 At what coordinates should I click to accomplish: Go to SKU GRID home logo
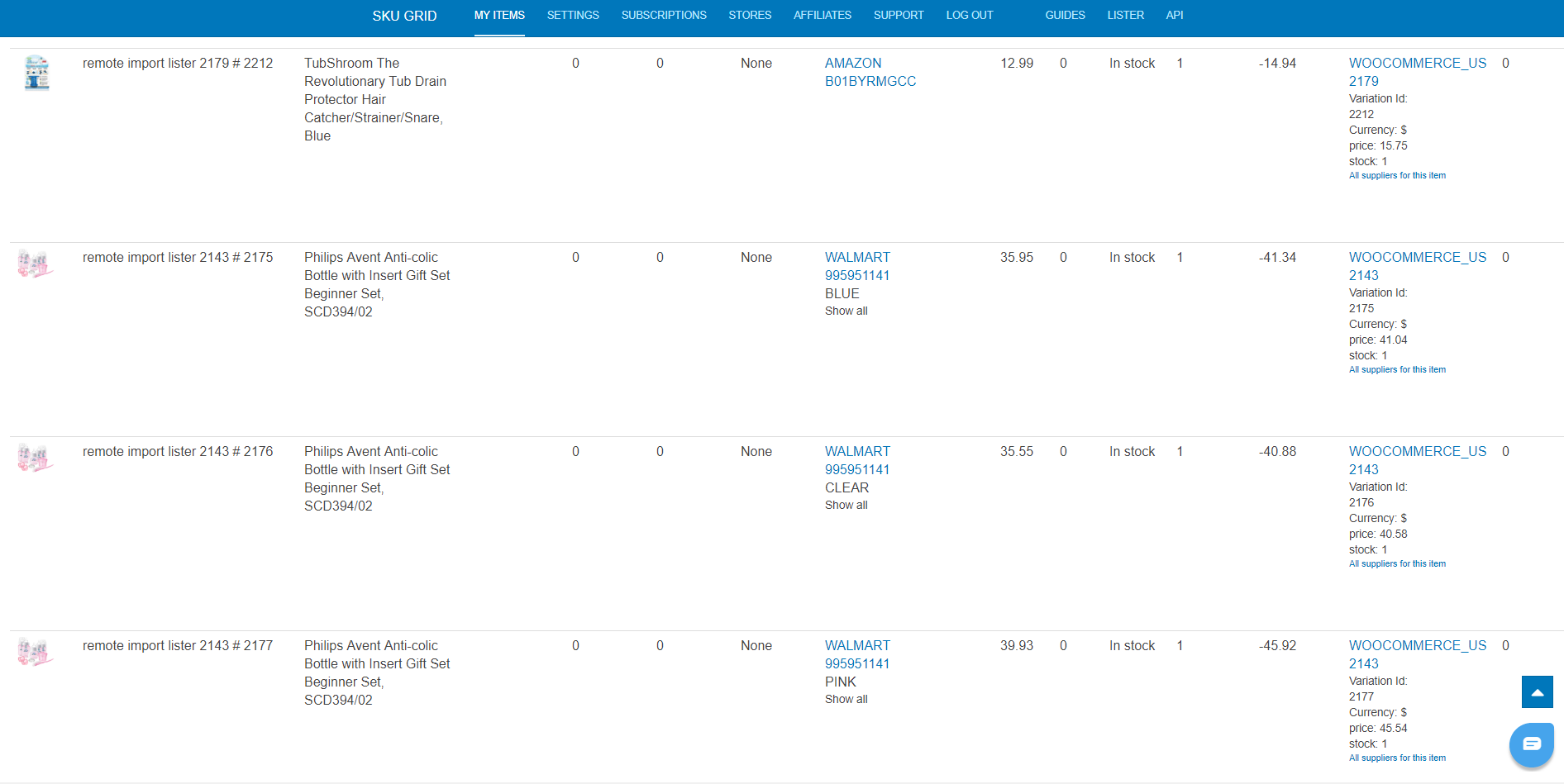404,16
